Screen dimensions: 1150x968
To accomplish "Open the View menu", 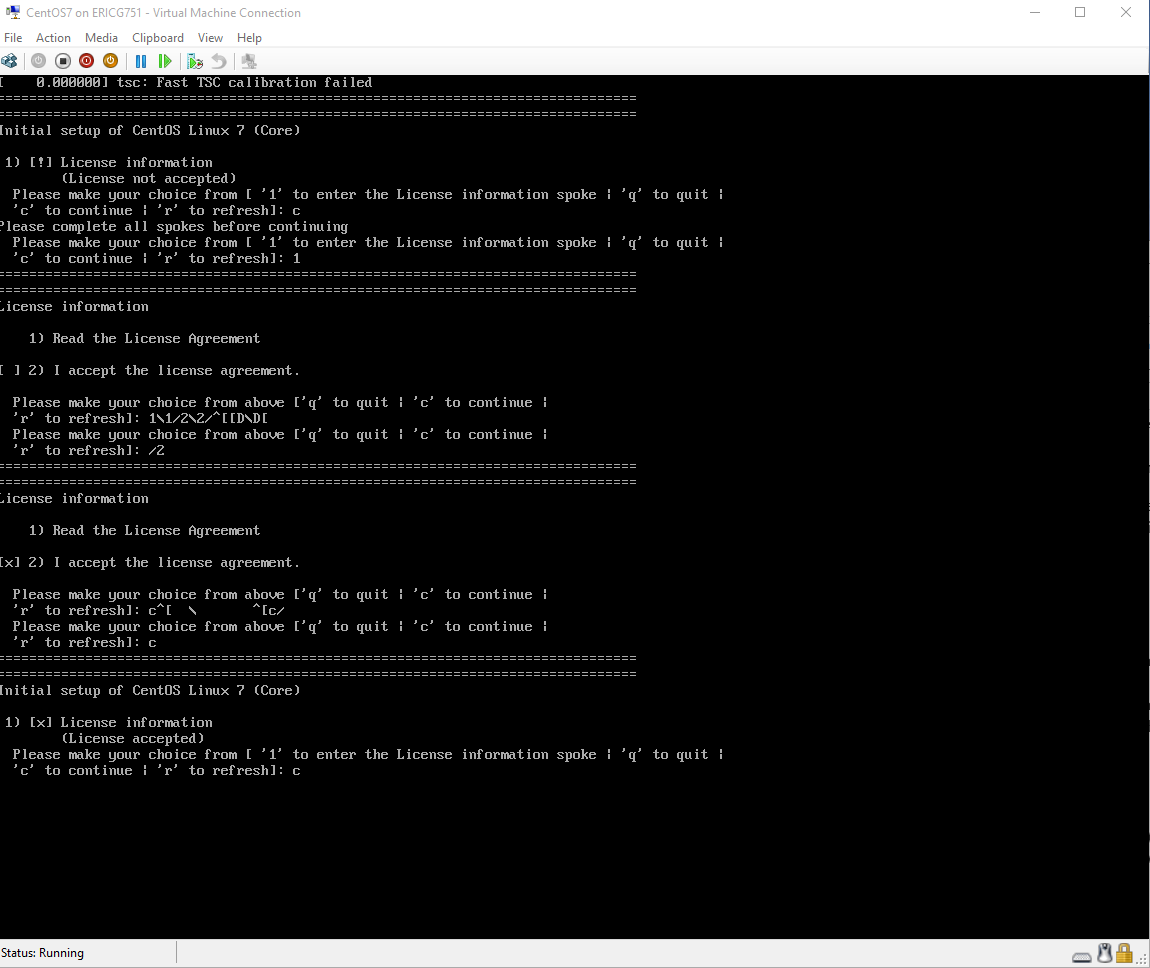I will [x=210, y=37].
